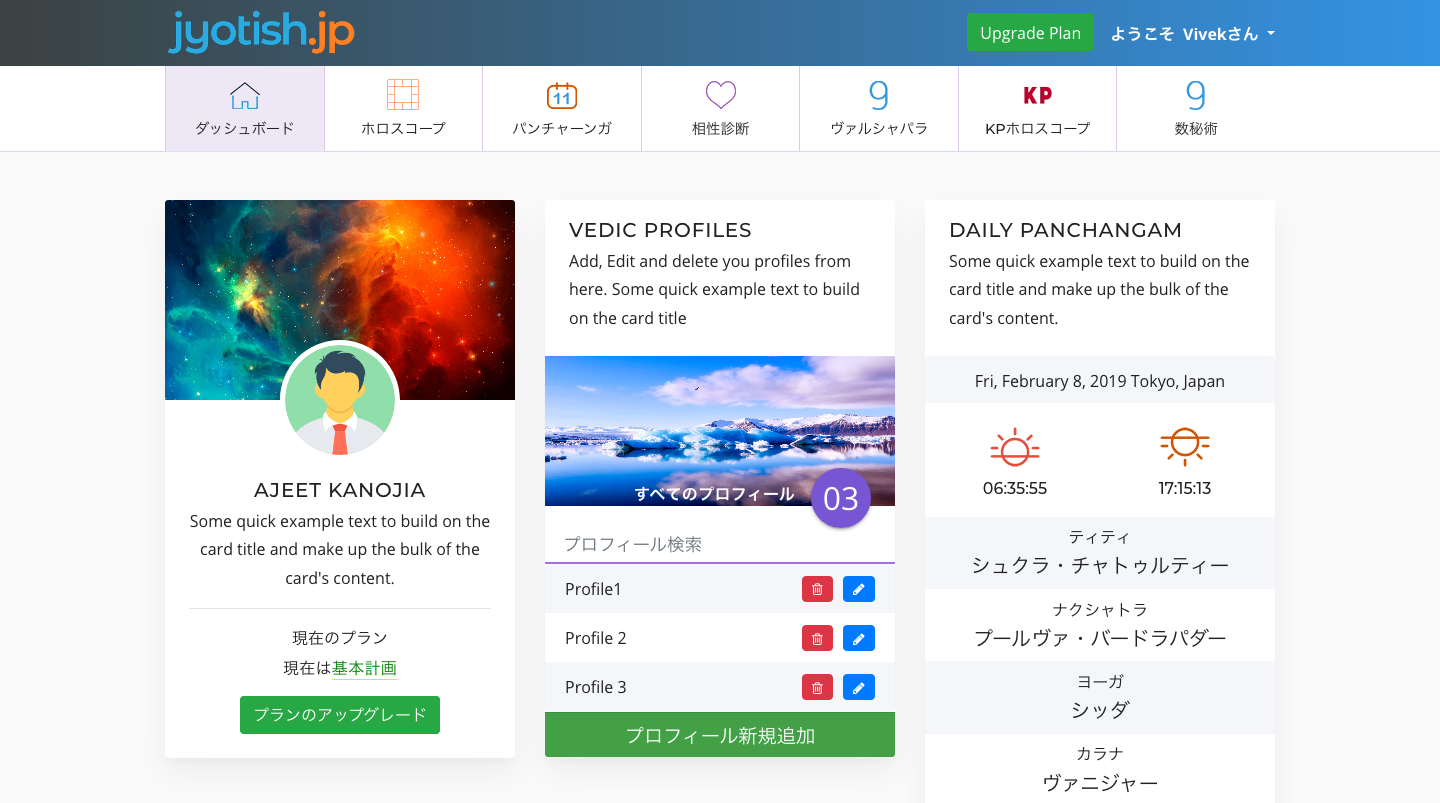The width and height of the screenshot is (1440, 803).
Task: Switch to the Varshaphala tab
Action: (879, 108)
